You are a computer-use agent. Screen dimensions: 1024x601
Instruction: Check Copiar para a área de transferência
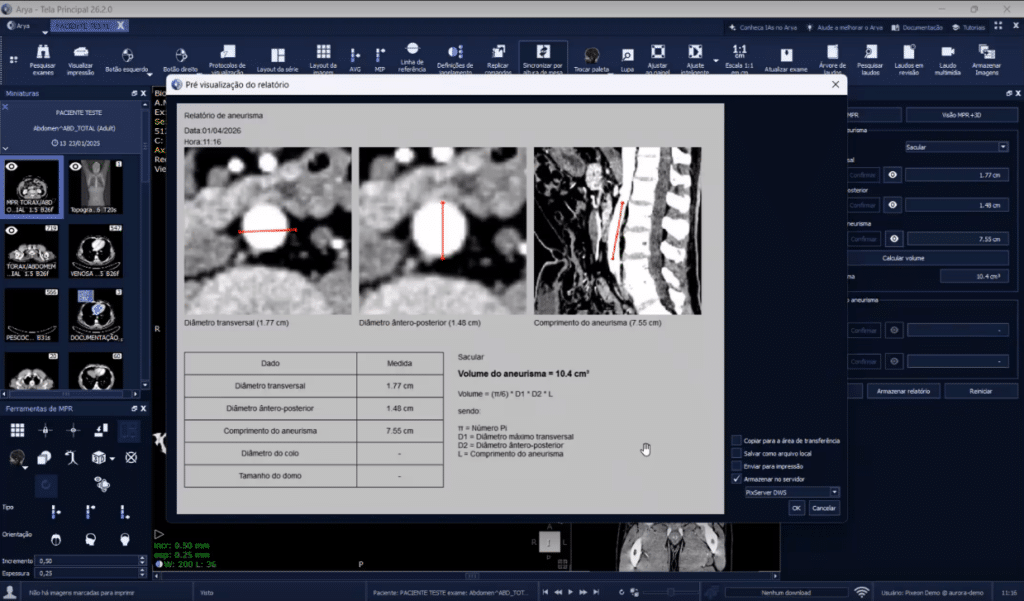click(736, 440)
